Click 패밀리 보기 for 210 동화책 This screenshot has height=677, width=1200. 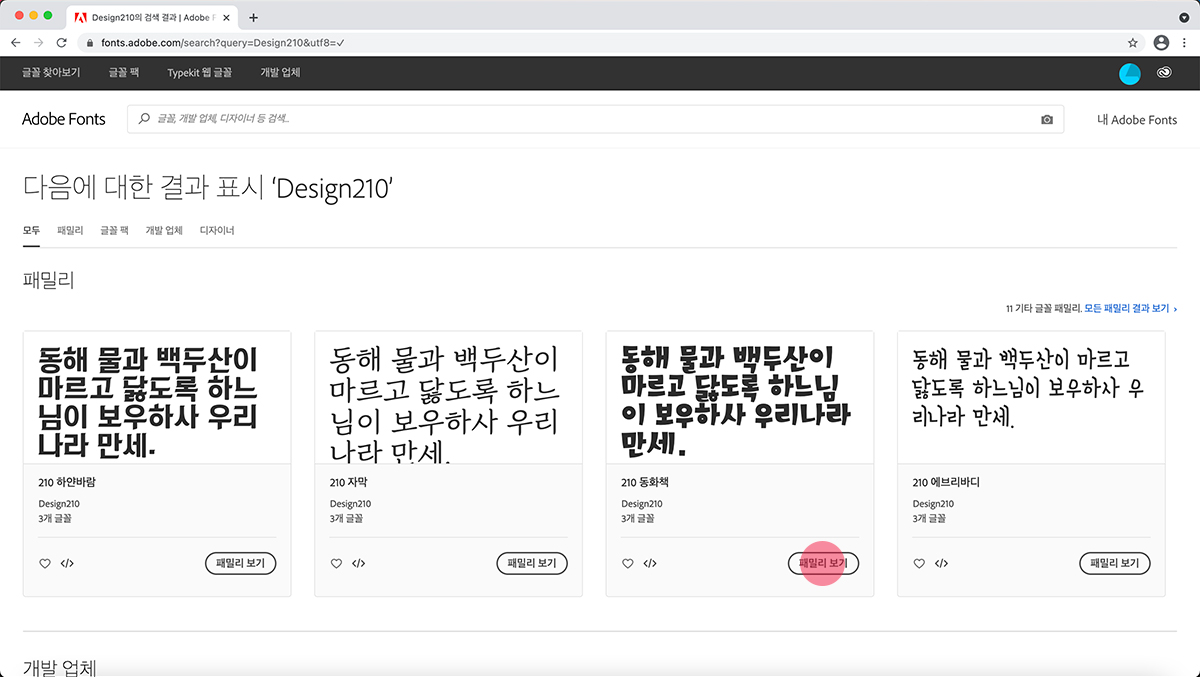(823, 563)
